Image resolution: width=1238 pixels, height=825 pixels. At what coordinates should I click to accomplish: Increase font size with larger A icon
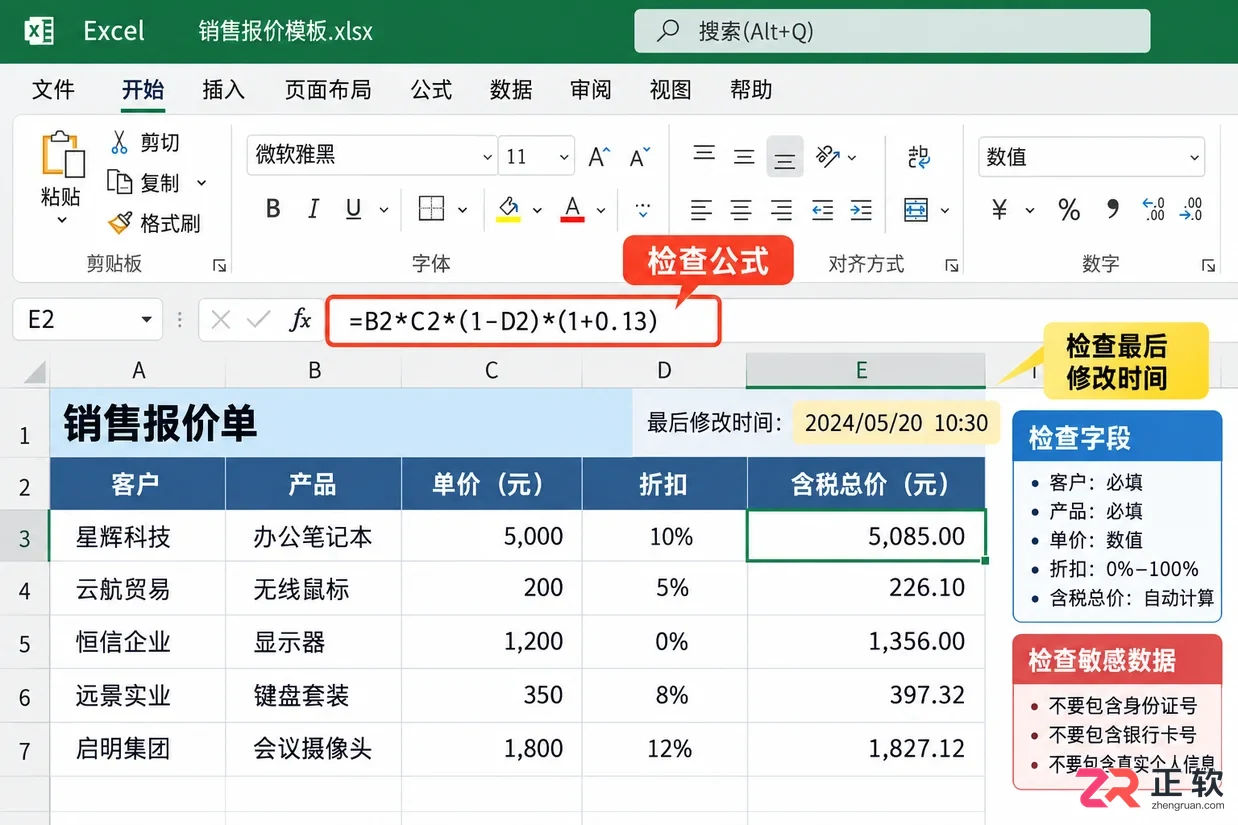tap(599, 157)
